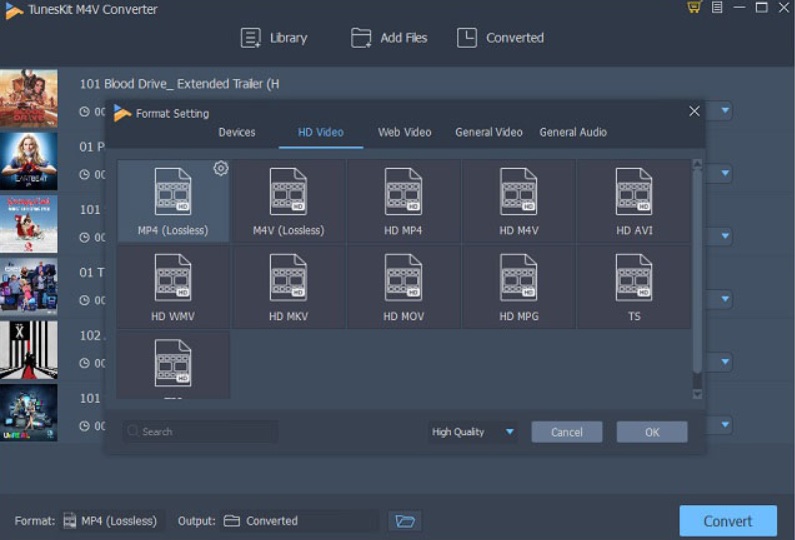Viewport: 795px width, 540px height.
Task: Open output folder with blue folder icon
Action: [405, 521]
